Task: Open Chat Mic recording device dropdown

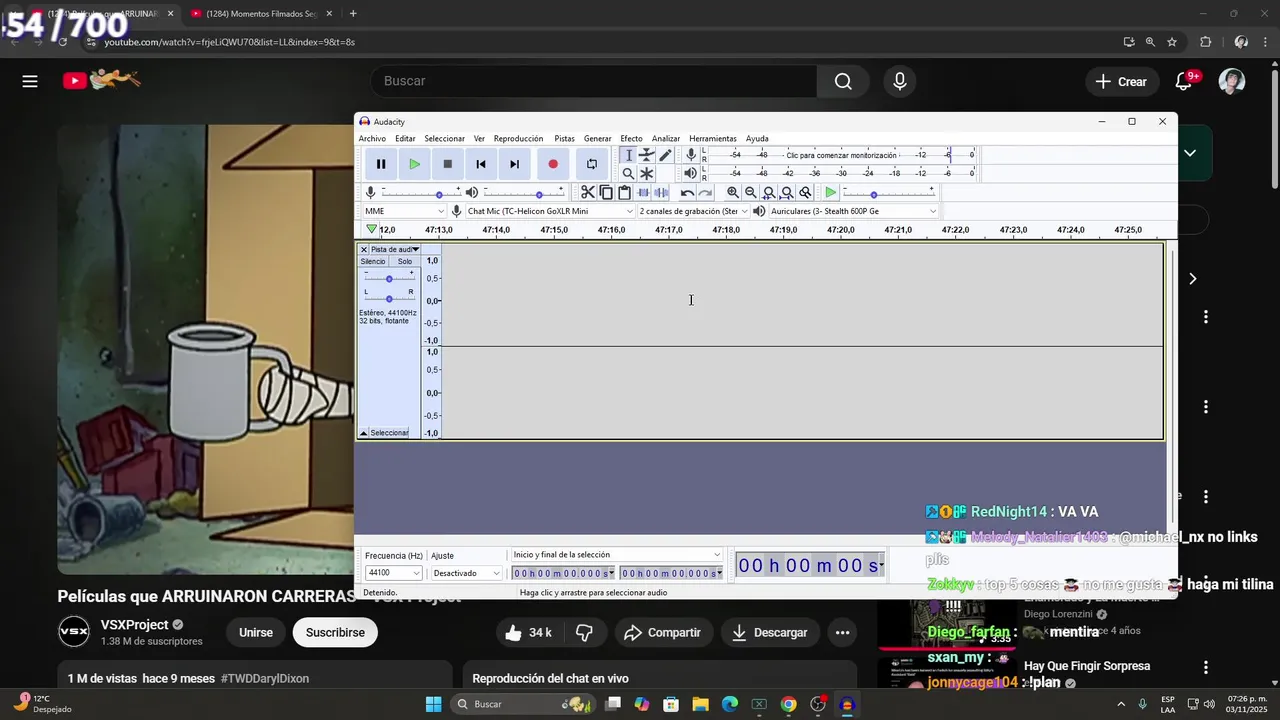Action: 550,211
